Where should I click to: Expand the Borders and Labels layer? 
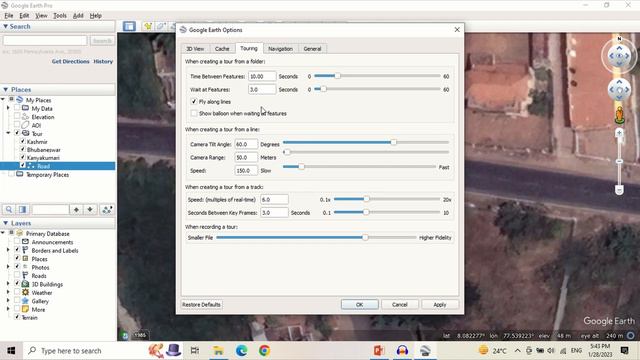coord(8,250)
